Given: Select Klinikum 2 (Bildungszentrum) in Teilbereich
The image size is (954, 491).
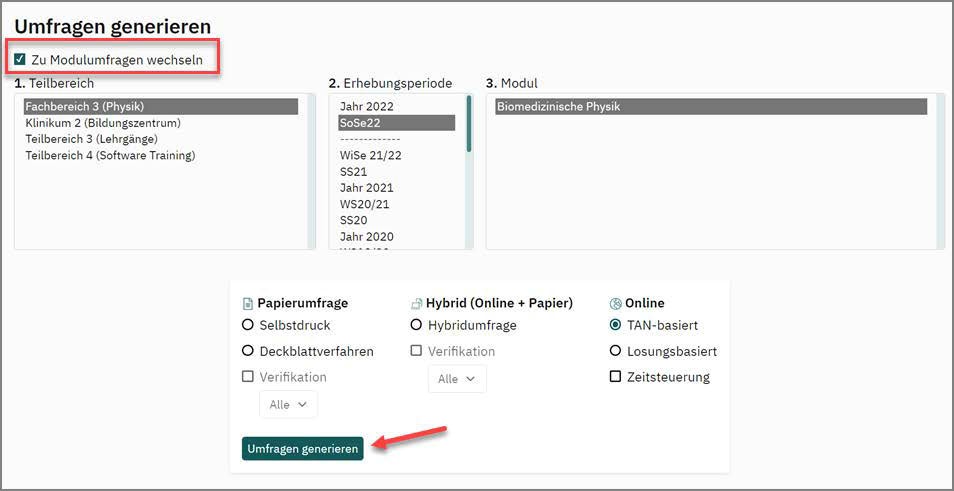Looking at the screenshot, I should [x=103, y=123].
